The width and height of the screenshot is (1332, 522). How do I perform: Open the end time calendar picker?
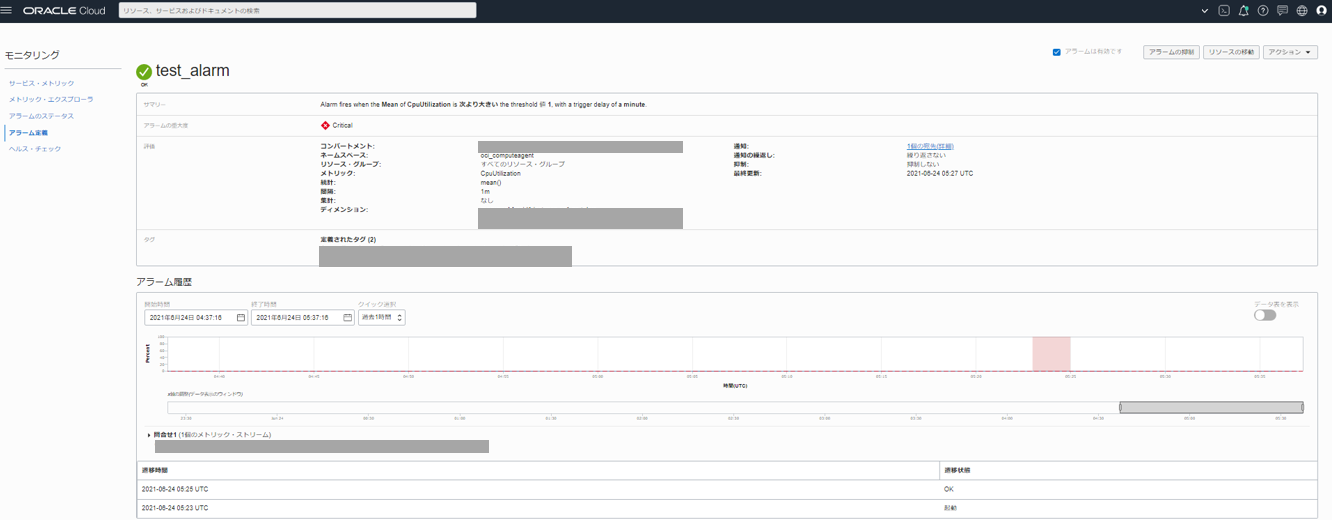point(347,317)
